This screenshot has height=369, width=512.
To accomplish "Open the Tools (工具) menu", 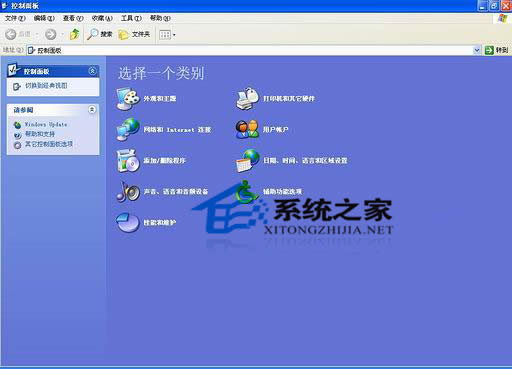I will [131, 18].
